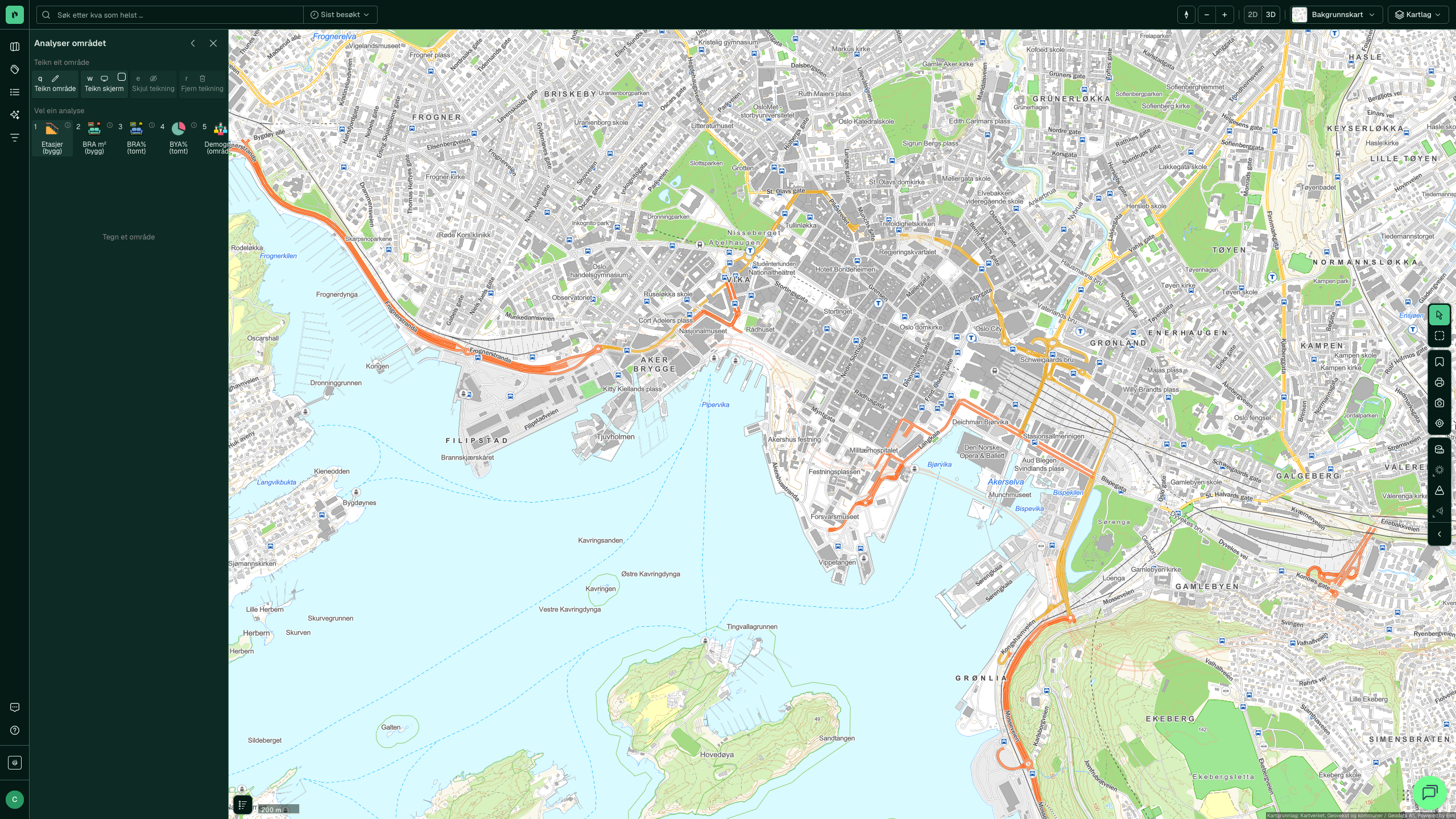Open the chat bubble support widget
The image size is (1456, 819).
(x=1429, y=792)
